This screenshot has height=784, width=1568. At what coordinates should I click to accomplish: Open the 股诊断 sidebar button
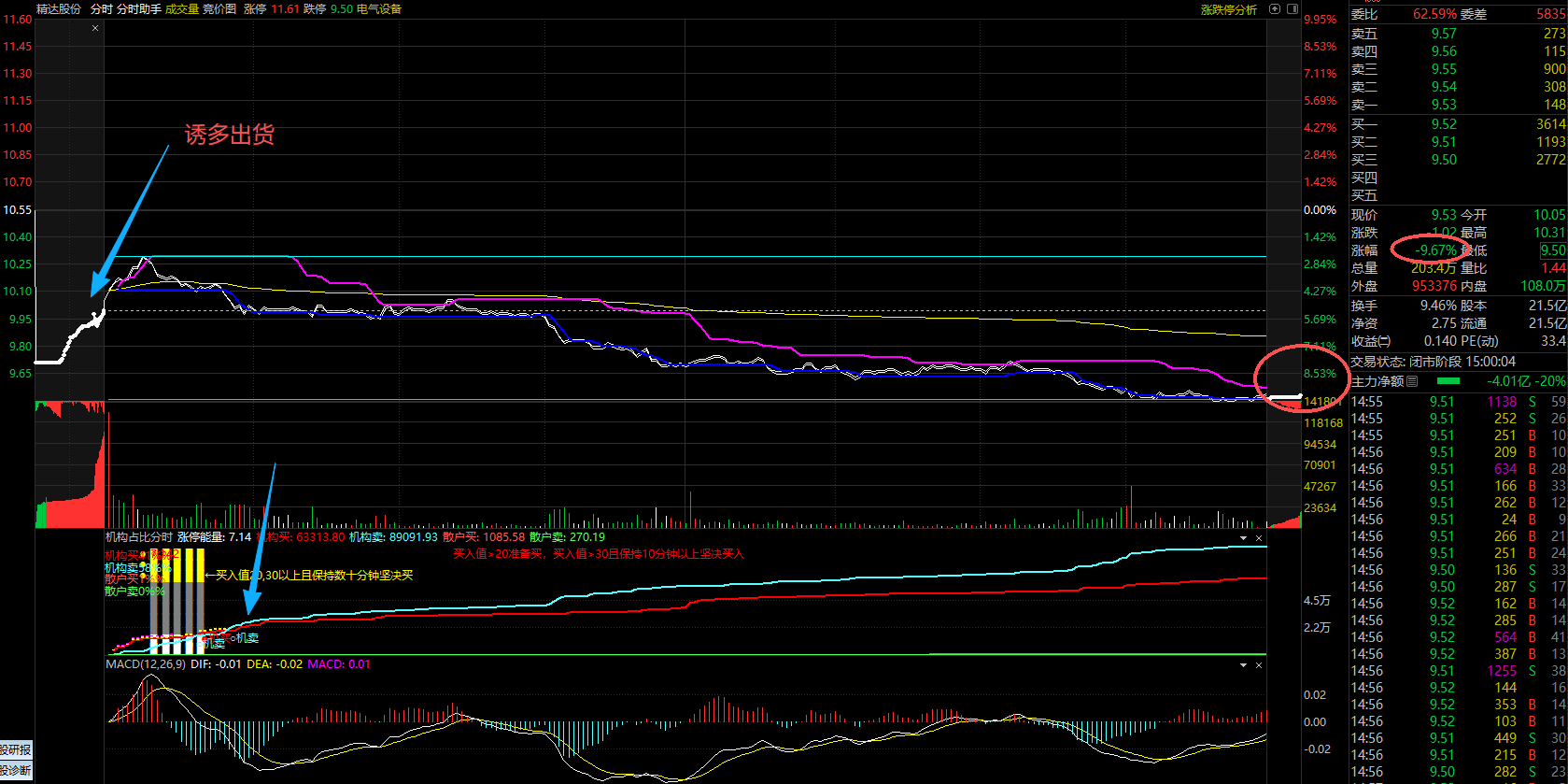[x=16, y=771]
